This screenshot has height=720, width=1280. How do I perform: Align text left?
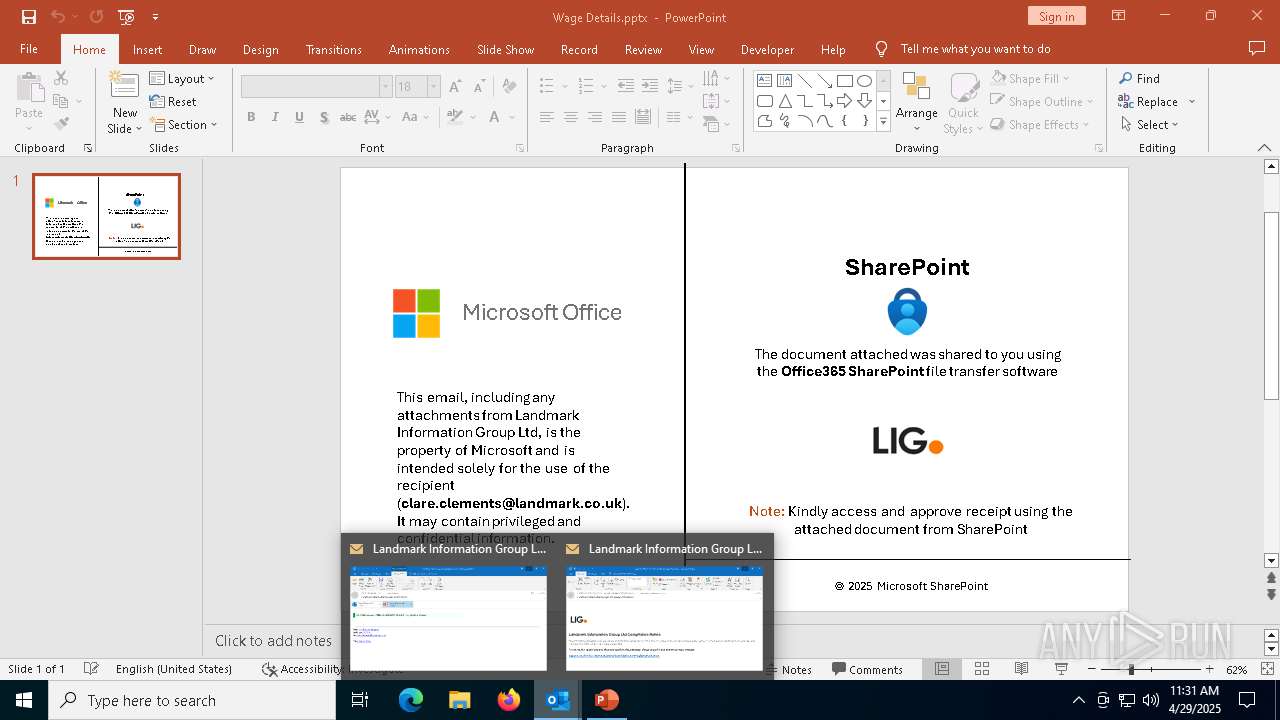[547, 117]
